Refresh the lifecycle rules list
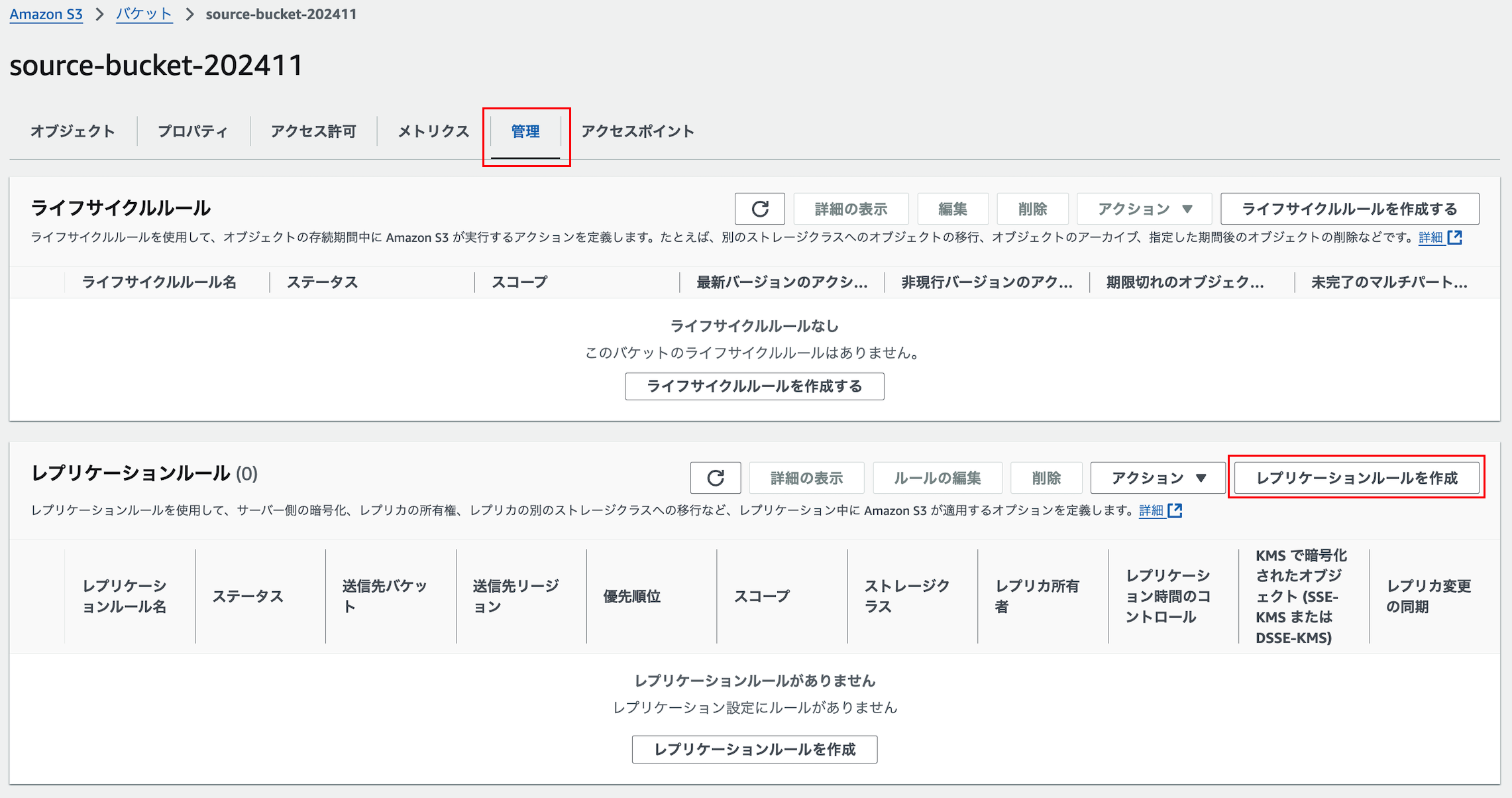The image size is (1512, 798). coord(759,209)
